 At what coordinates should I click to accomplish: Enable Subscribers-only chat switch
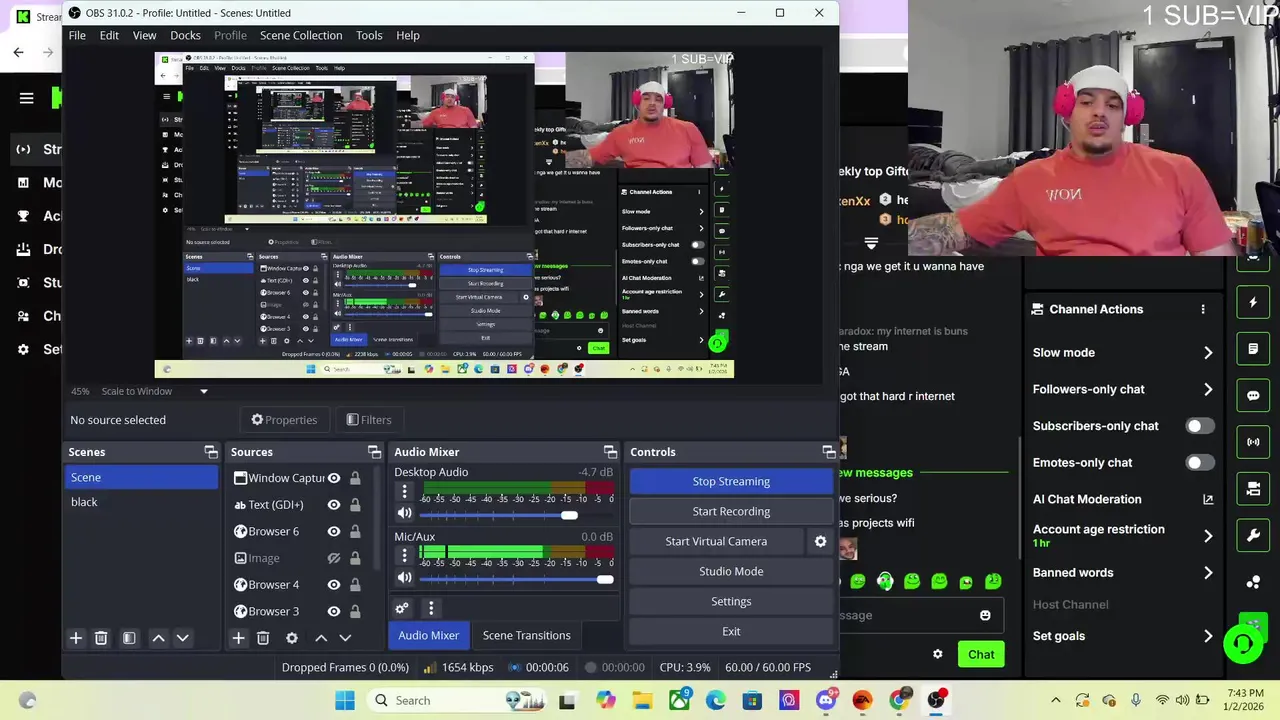pyautogui.click(x=1199, y=426)
